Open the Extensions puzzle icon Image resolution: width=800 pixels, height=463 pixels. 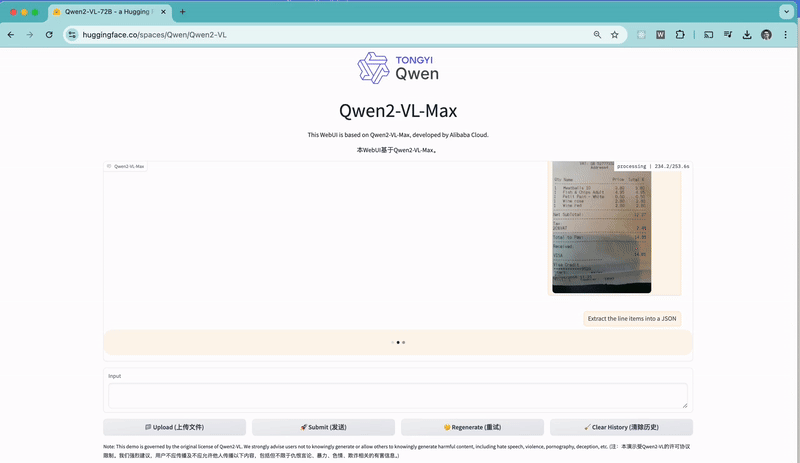click(680, 35)
